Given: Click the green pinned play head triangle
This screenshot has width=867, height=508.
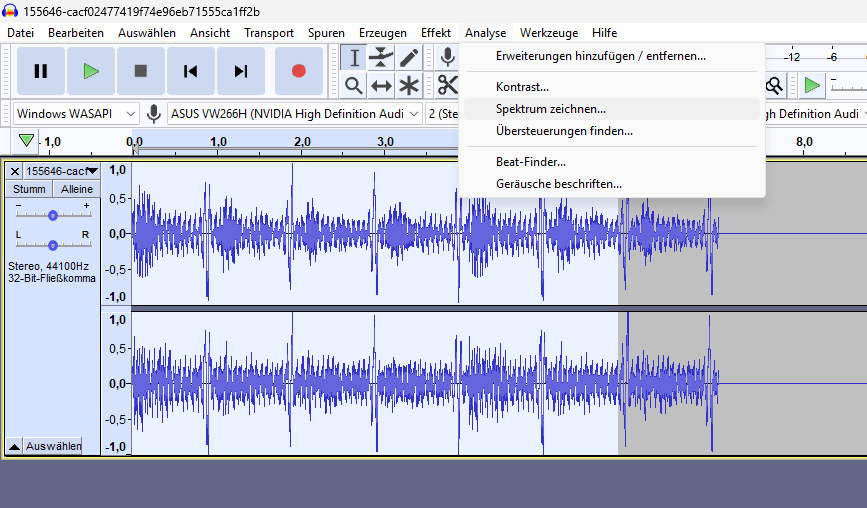Looking at the screenshot, I should [x=26, y=141].
